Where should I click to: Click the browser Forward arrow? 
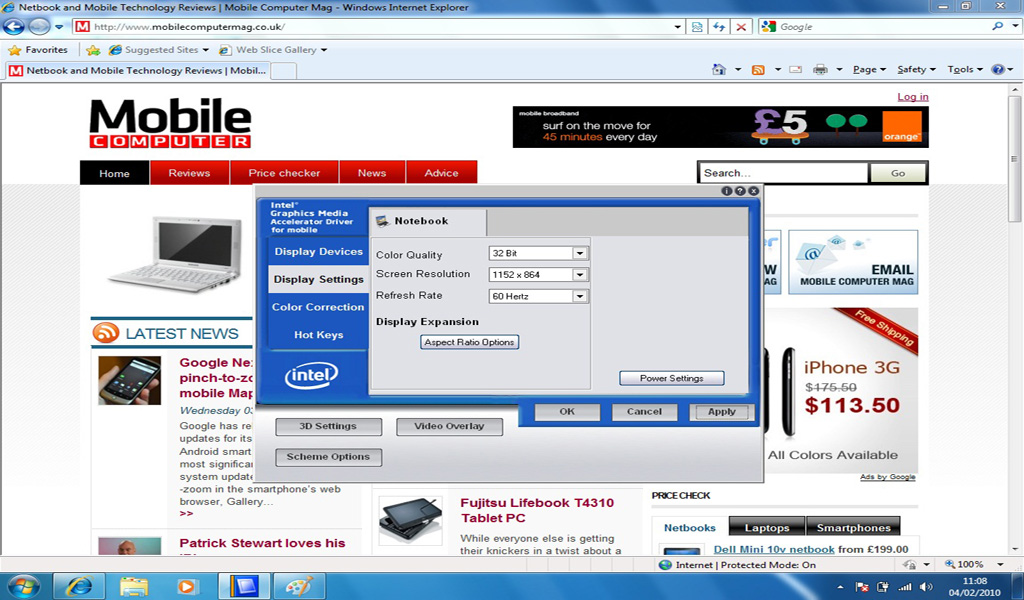click(x=39, y=27)
